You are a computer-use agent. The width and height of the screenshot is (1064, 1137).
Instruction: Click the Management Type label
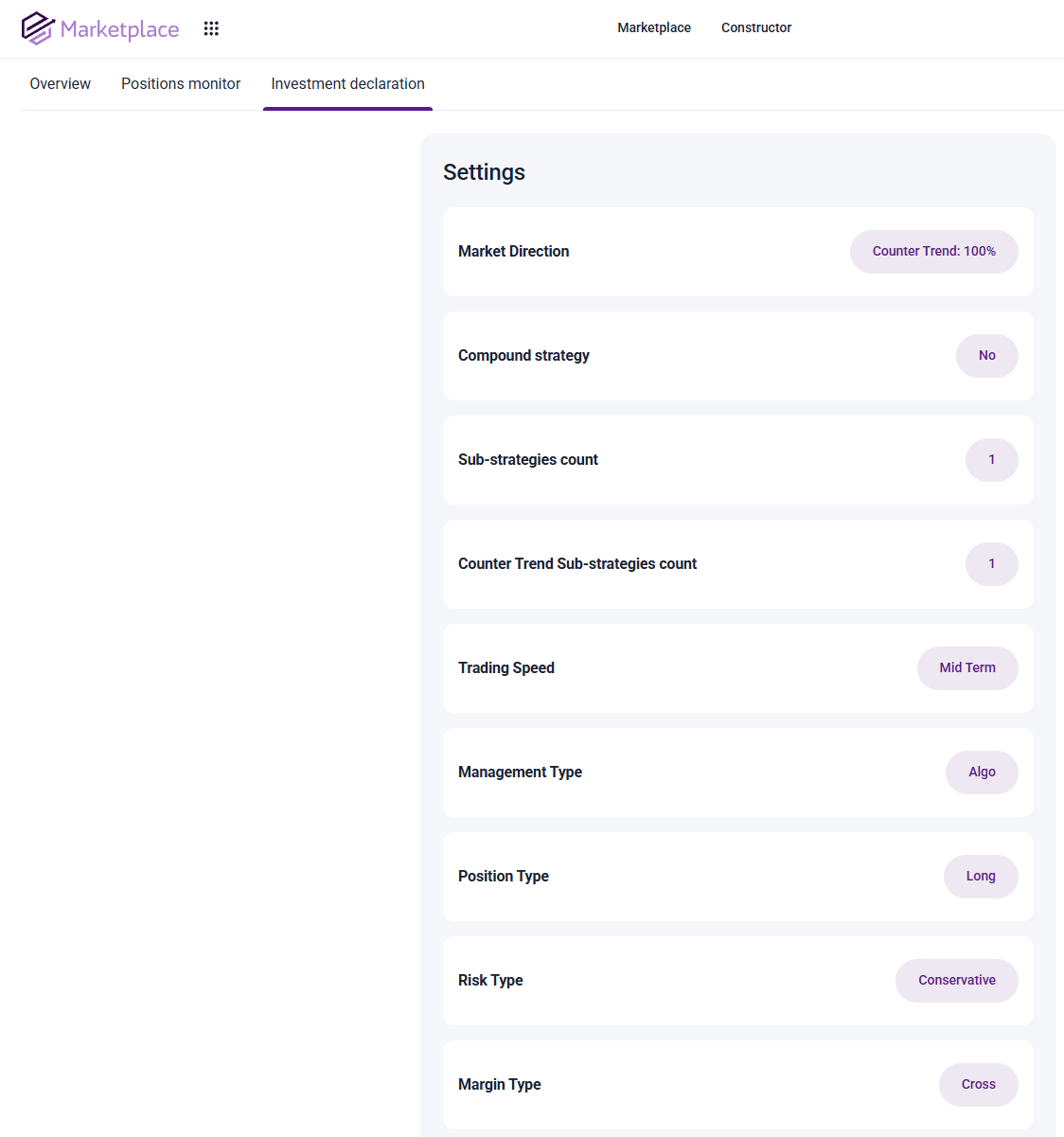(x=520, y=772)
